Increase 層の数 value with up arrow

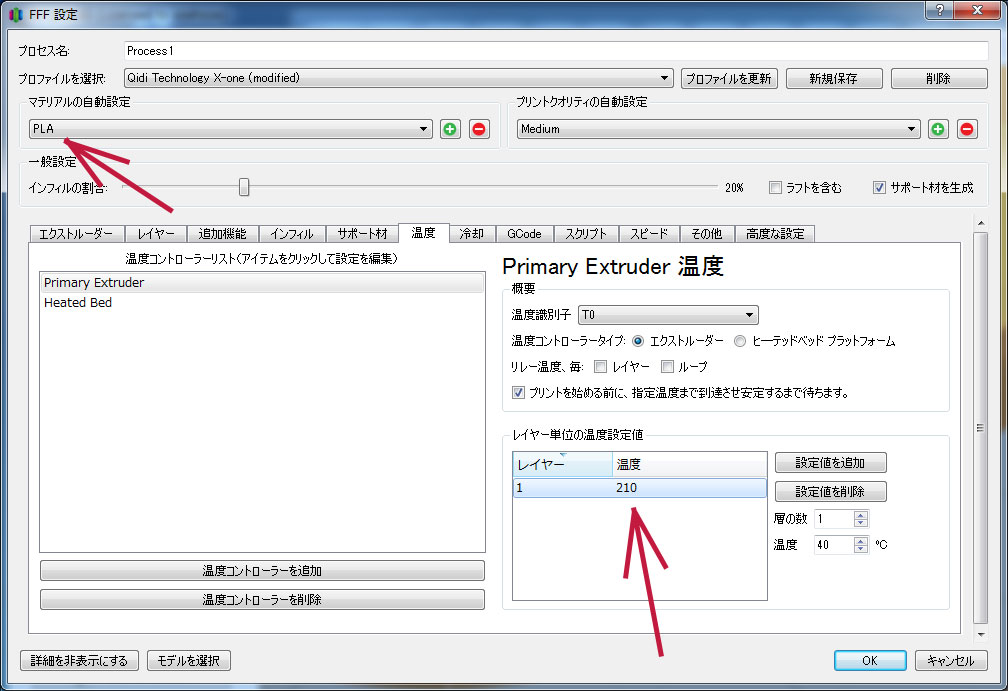861,514
